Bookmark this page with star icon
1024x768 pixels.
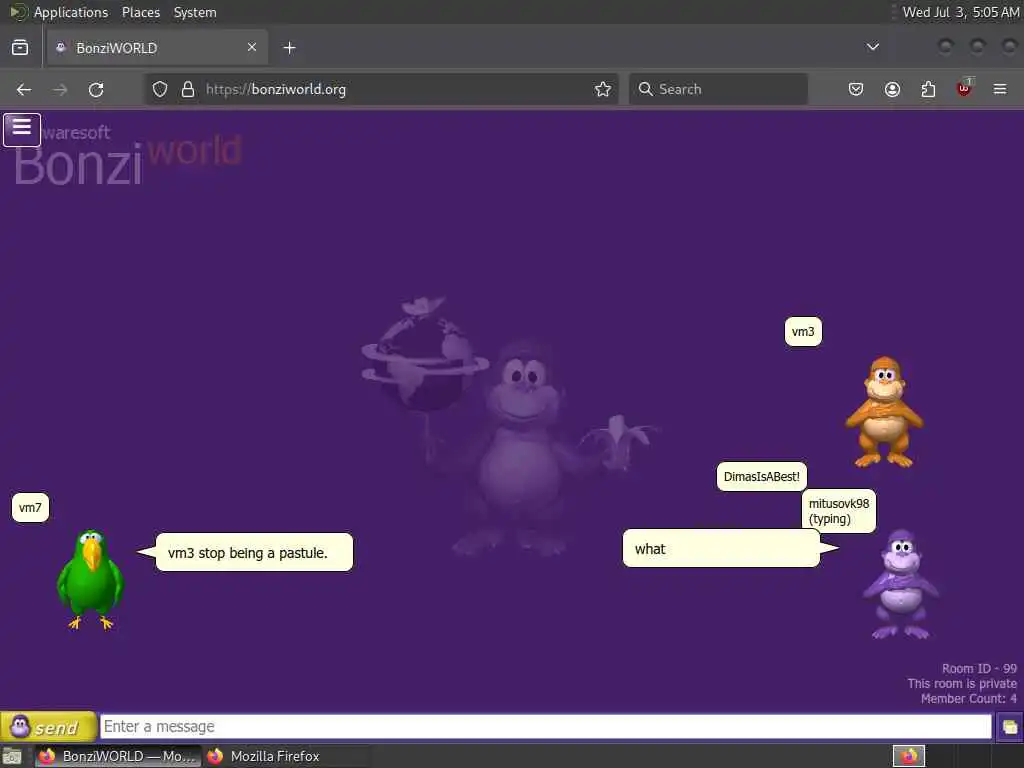click(603, 89)
